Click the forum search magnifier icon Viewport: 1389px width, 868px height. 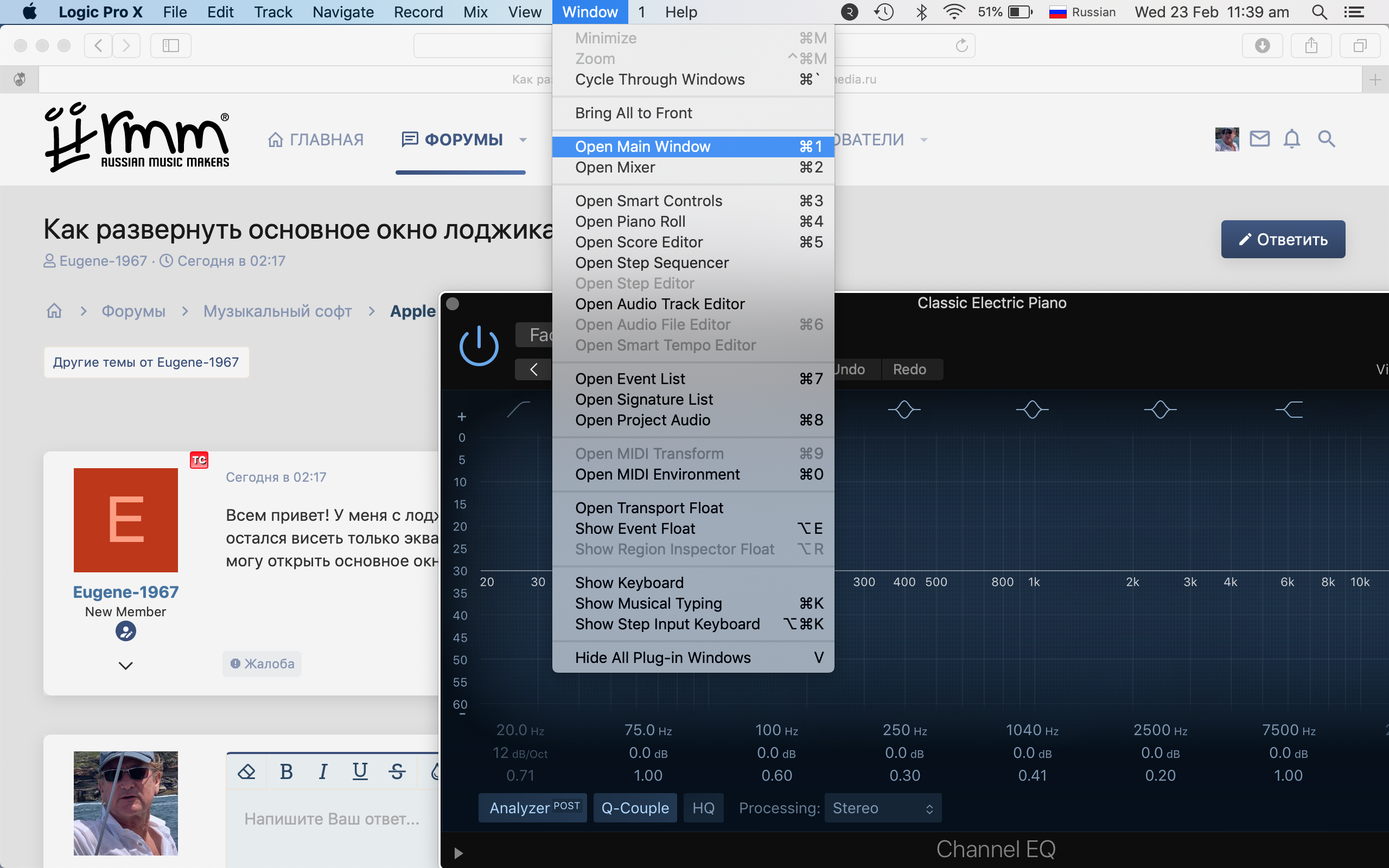tap(1327, 138)
